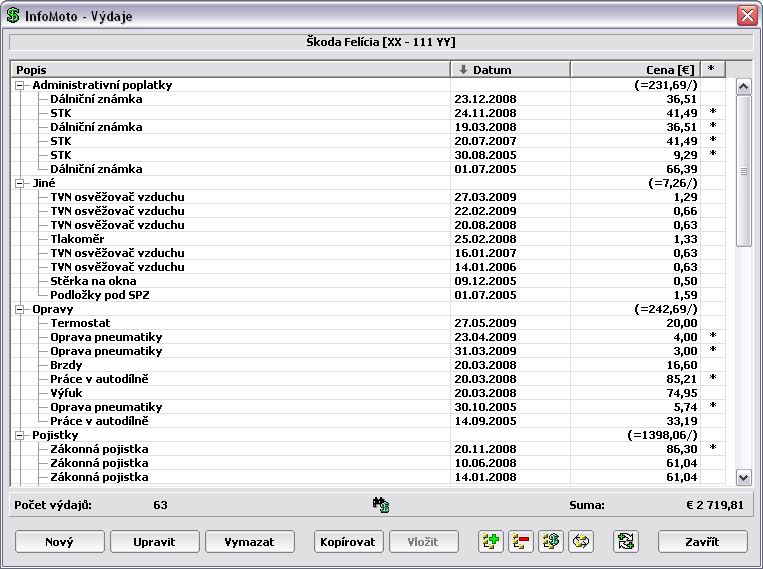This screenshot has width=763, height=569.
Task: Click the green refresh arrows icon button
Action: 626,541
